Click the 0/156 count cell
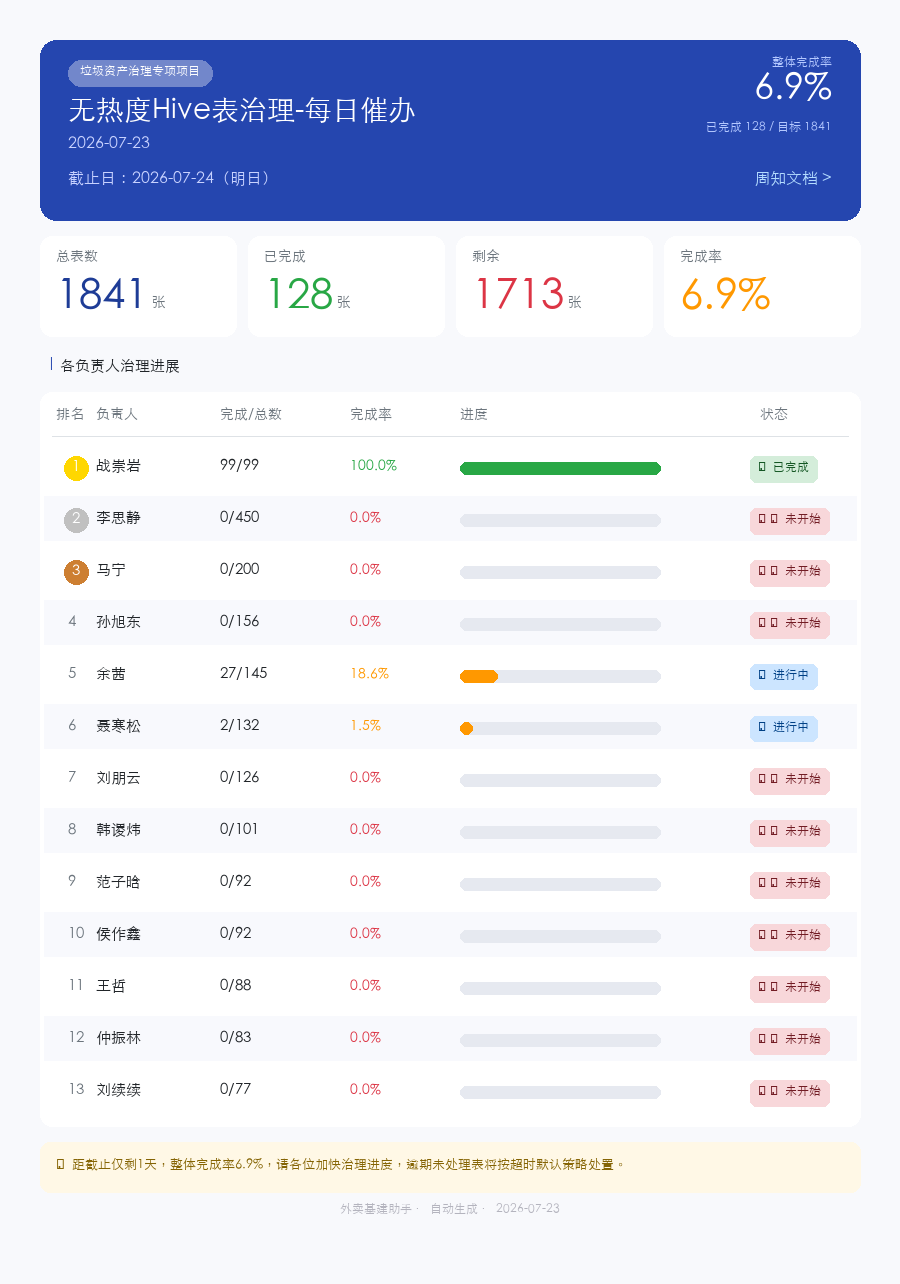The height and width of the screenshot is (1284, 900). point(239,621)
